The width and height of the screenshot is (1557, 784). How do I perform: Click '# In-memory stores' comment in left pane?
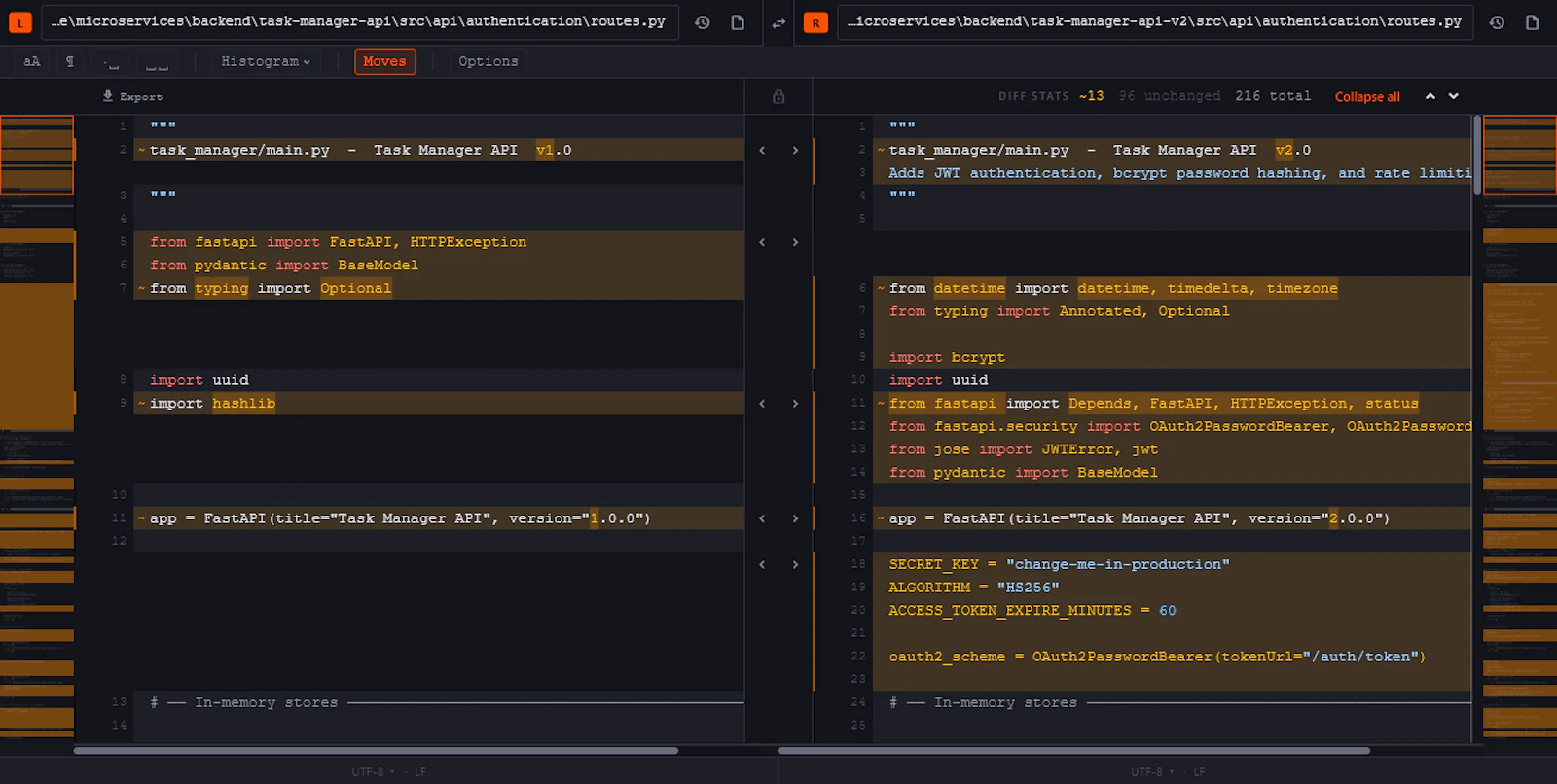click(439, 702)
